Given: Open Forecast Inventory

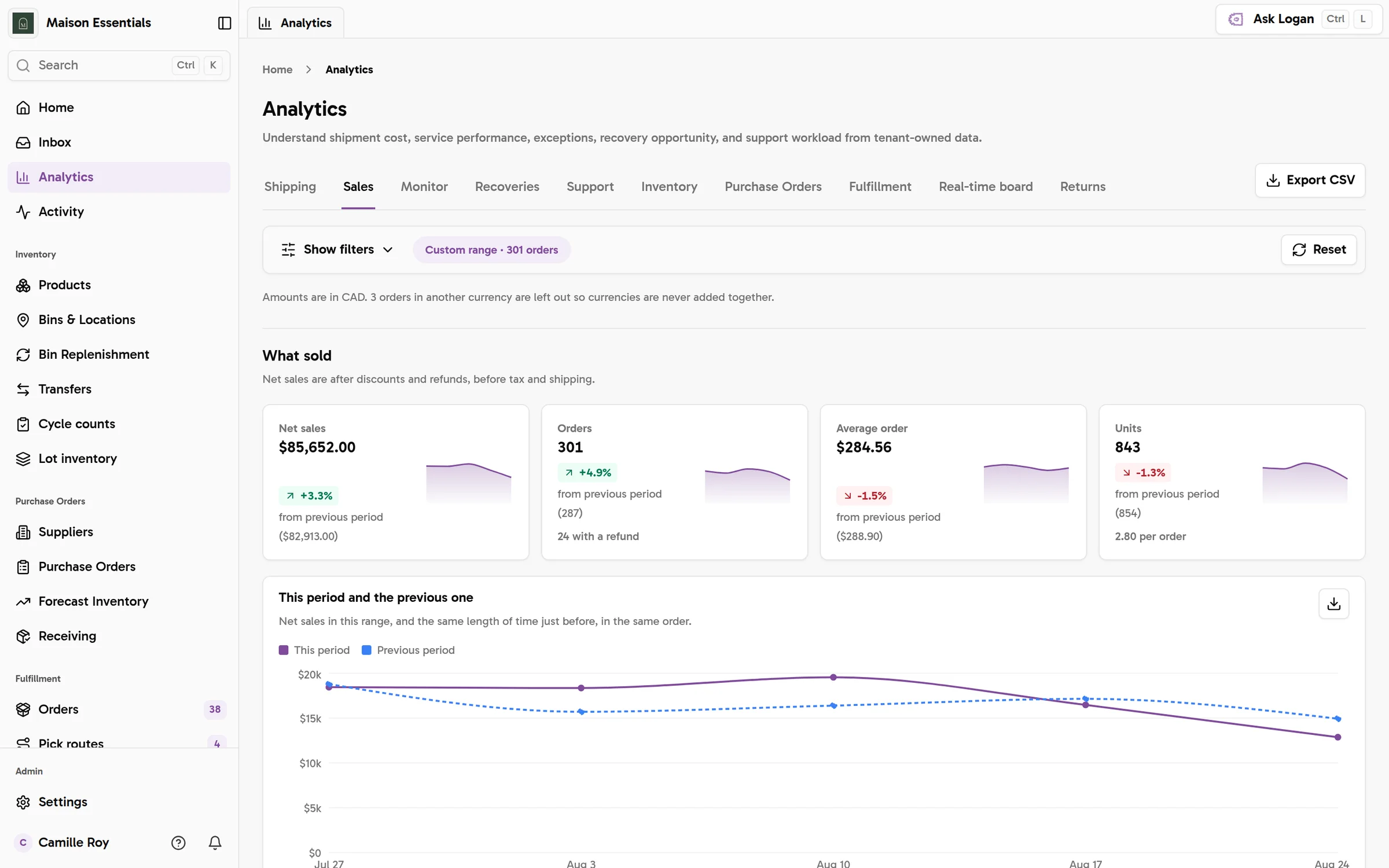Looking at the screenshot, I should 119,602.
